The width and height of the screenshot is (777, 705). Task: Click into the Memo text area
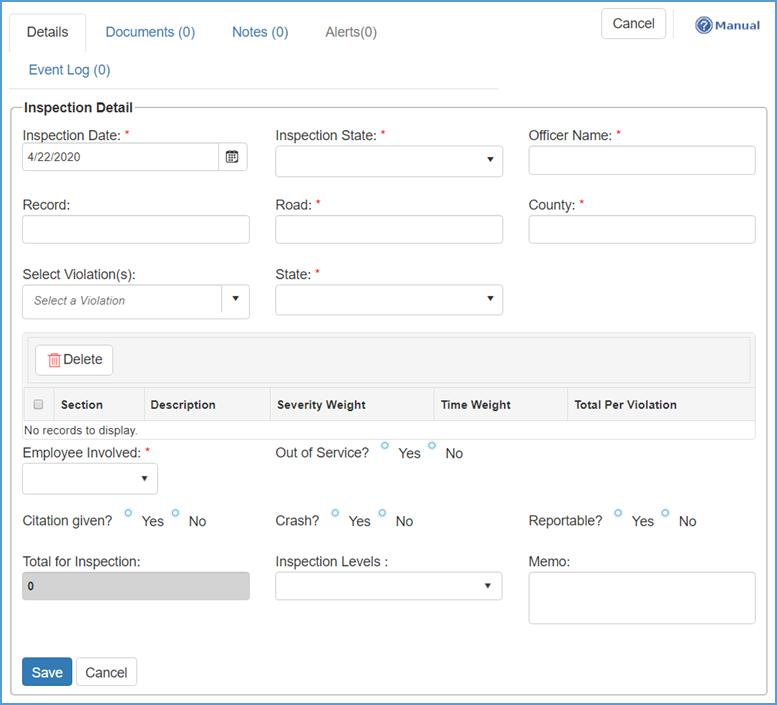coord(642,598)
